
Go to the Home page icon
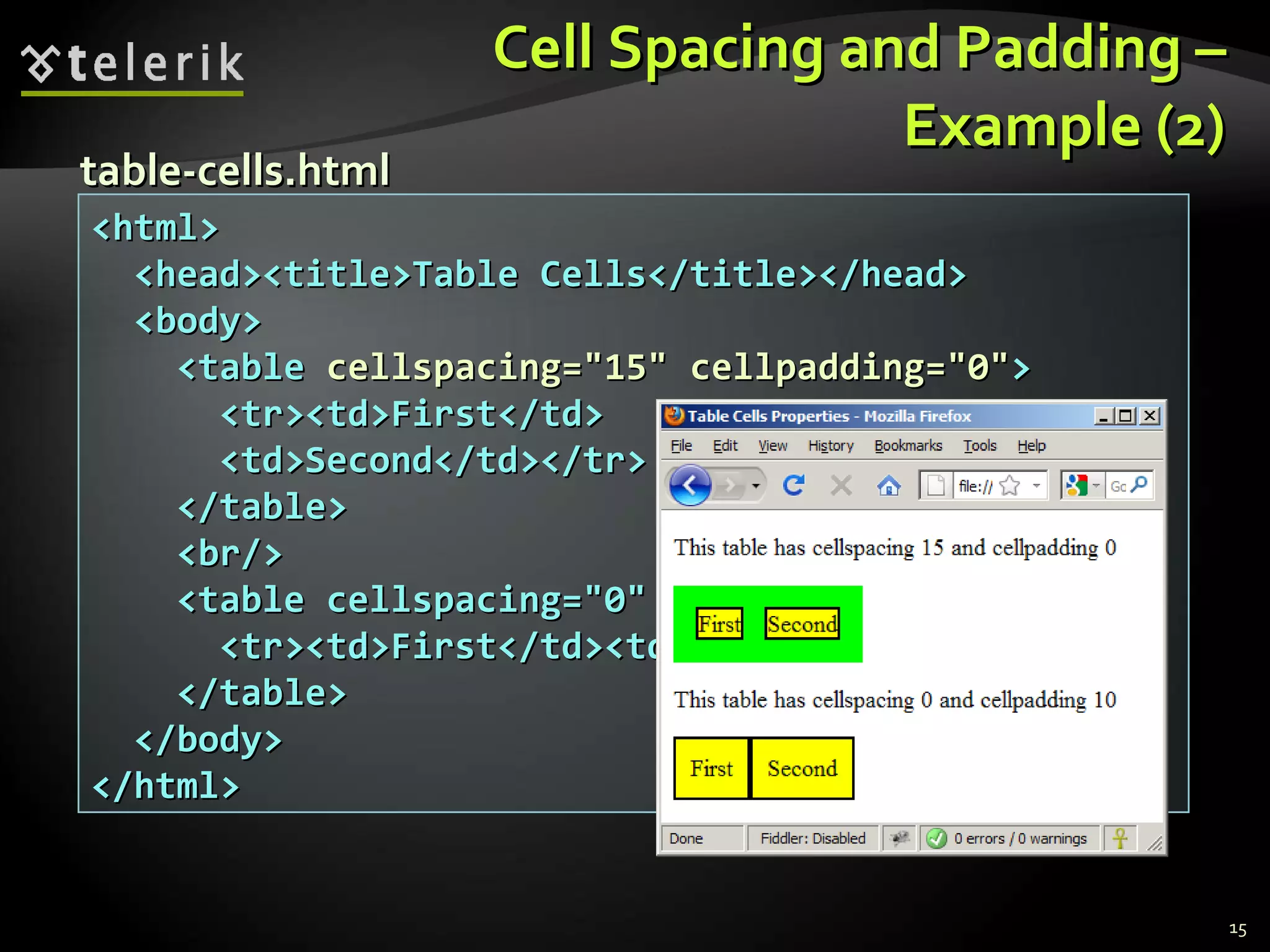coord(889,486)
